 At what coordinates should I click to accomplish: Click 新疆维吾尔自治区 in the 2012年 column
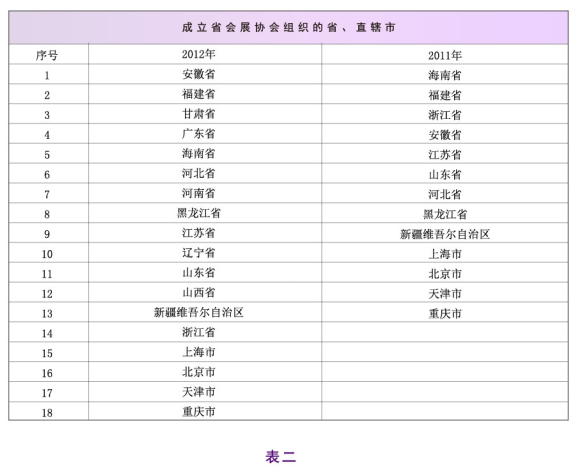[x=198, y=312]
